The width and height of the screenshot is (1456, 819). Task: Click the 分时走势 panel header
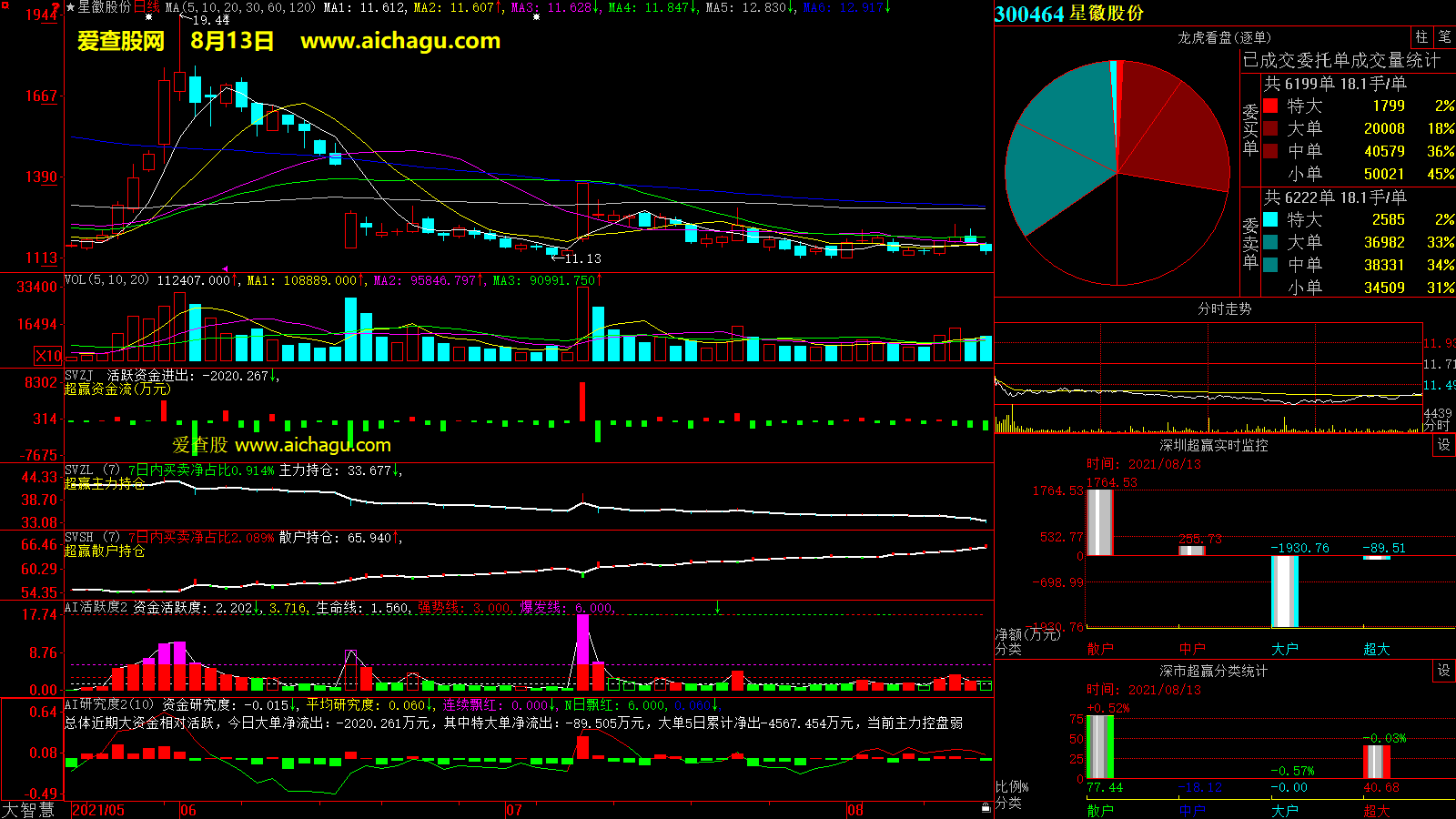tap(1224, 308)
